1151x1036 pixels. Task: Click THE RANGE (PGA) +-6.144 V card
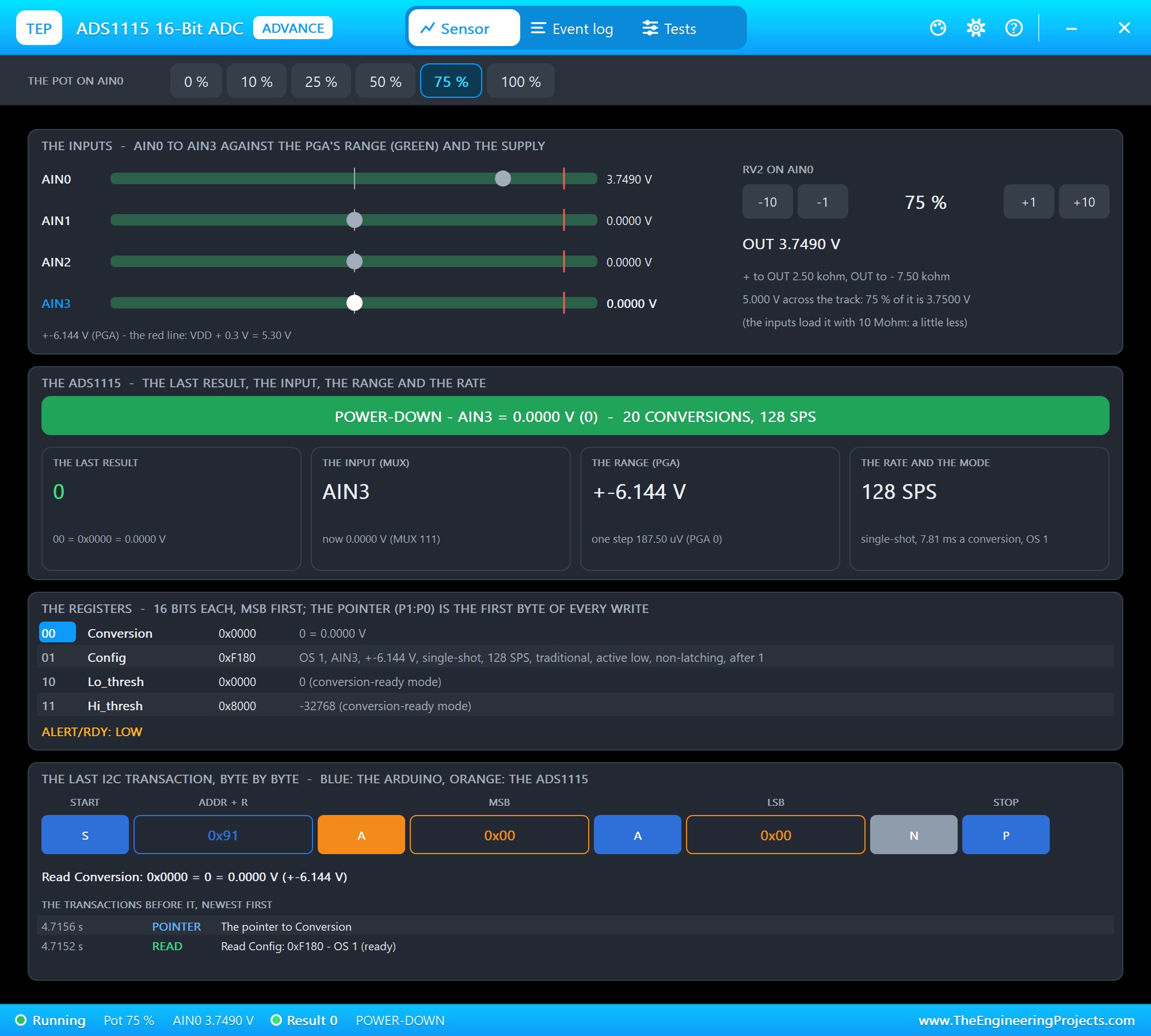point(710,509)
